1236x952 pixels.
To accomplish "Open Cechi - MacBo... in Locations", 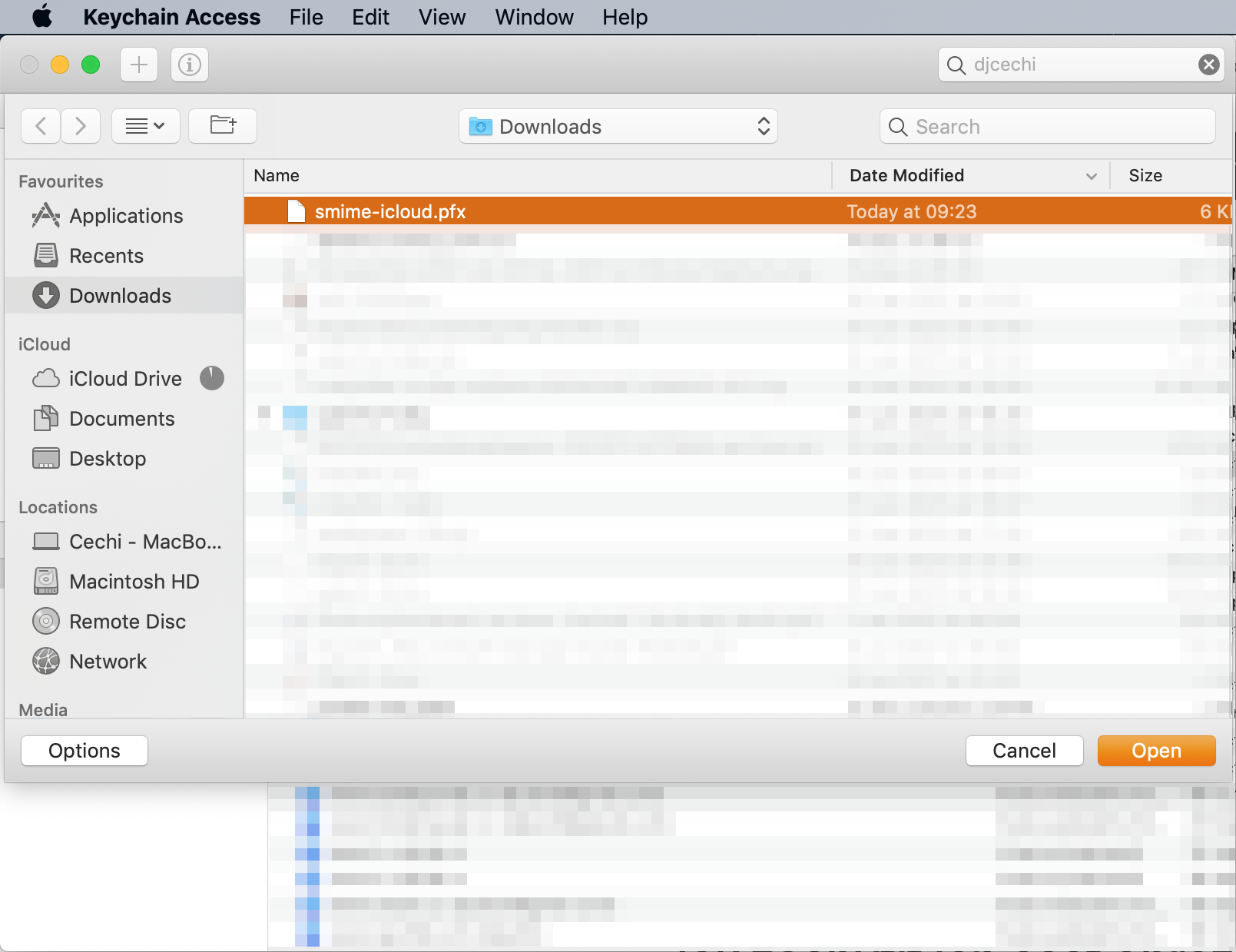I will (124, 542).
